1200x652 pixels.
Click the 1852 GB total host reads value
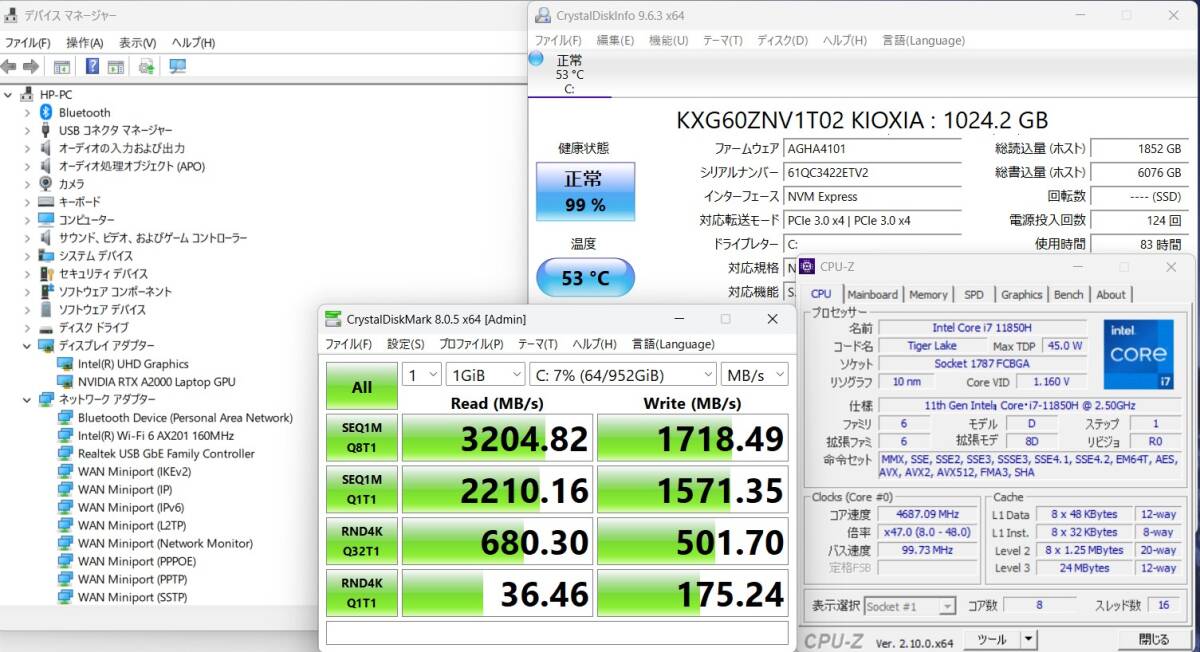coord(1138,149)
